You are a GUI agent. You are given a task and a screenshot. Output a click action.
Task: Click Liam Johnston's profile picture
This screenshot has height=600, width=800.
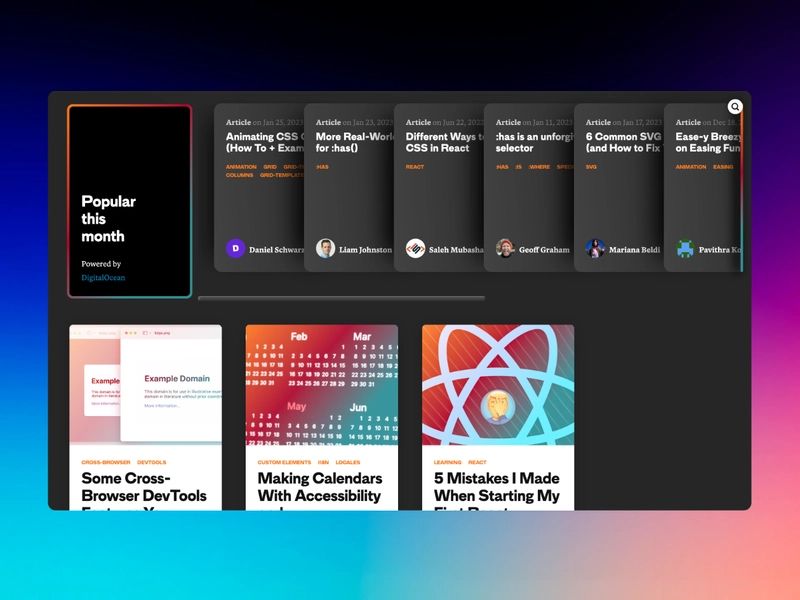[323, 248]
